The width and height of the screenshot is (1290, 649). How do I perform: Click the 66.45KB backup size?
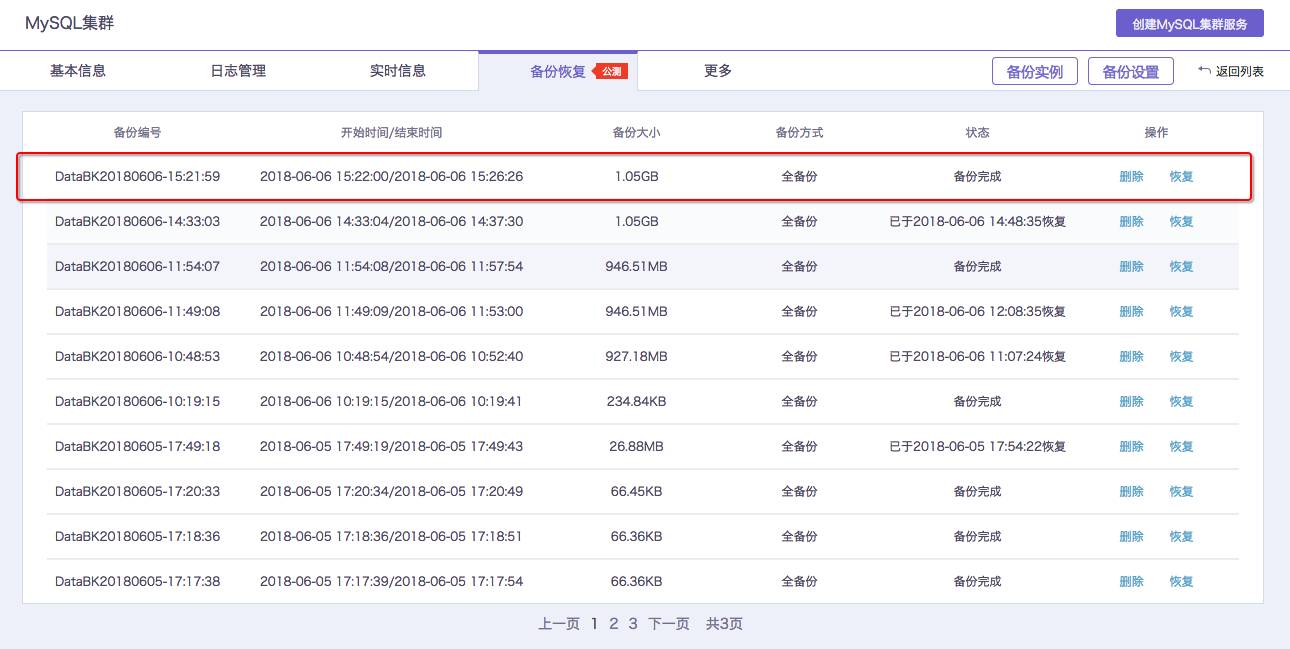click(637, 492)
